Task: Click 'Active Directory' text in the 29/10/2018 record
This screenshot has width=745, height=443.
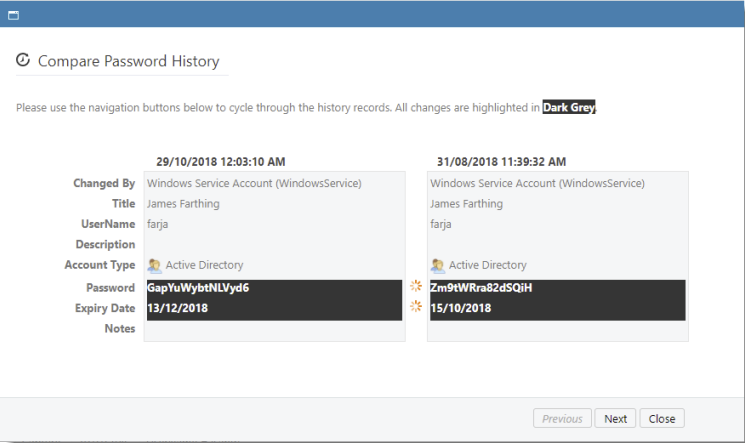Action: [x=204, y=265]
